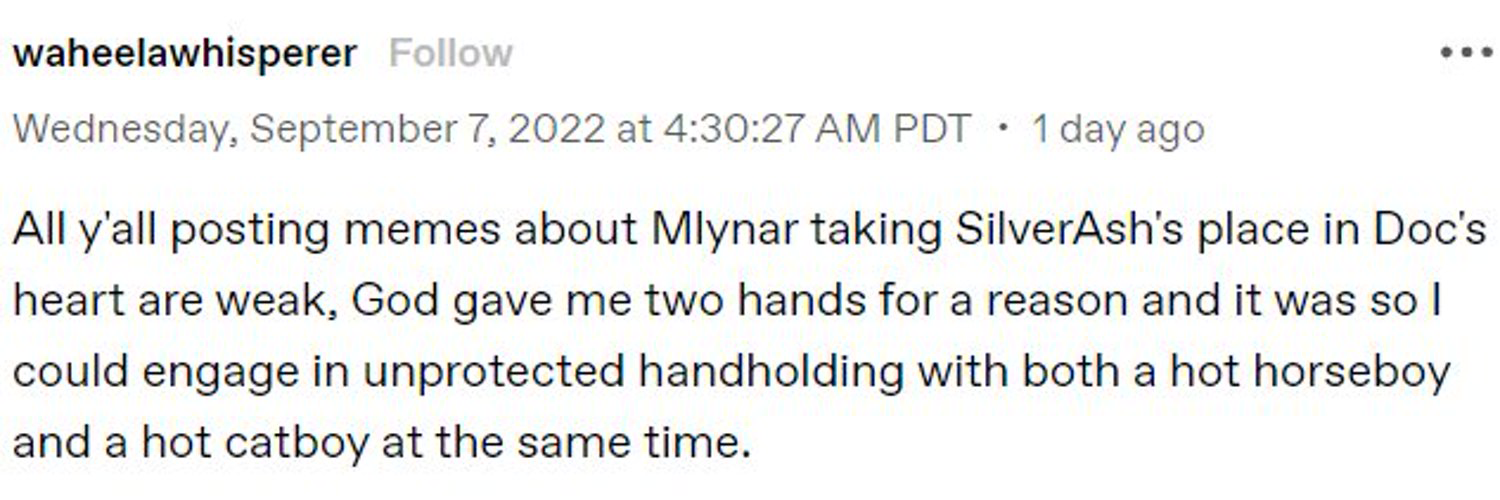Viewport: 1500px width, 500px height.
Task: Click the "1 day ago" relative time
Action: pyautogui.click(x=1117, y=129)
